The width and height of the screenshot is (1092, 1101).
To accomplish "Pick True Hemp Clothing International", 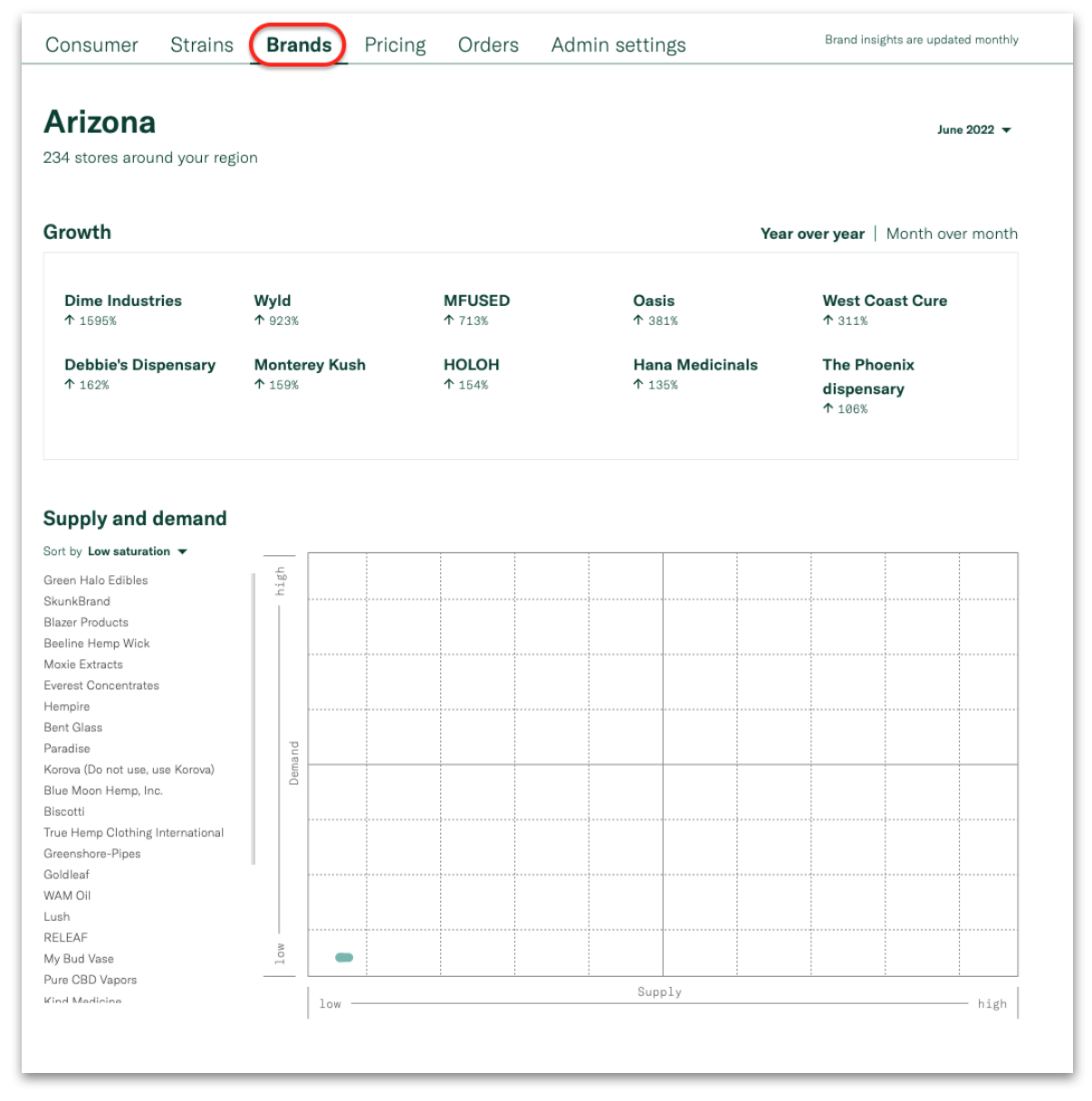I will [134, 832].
